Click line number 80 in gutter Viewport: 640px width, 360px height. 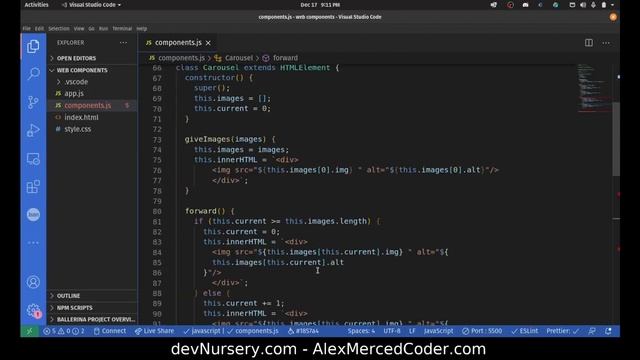157,211
